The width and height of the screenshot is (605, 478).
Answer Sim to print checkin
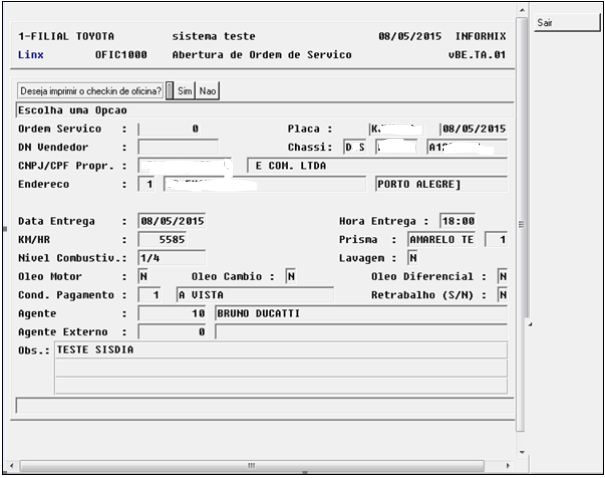[x=184, y=91]
